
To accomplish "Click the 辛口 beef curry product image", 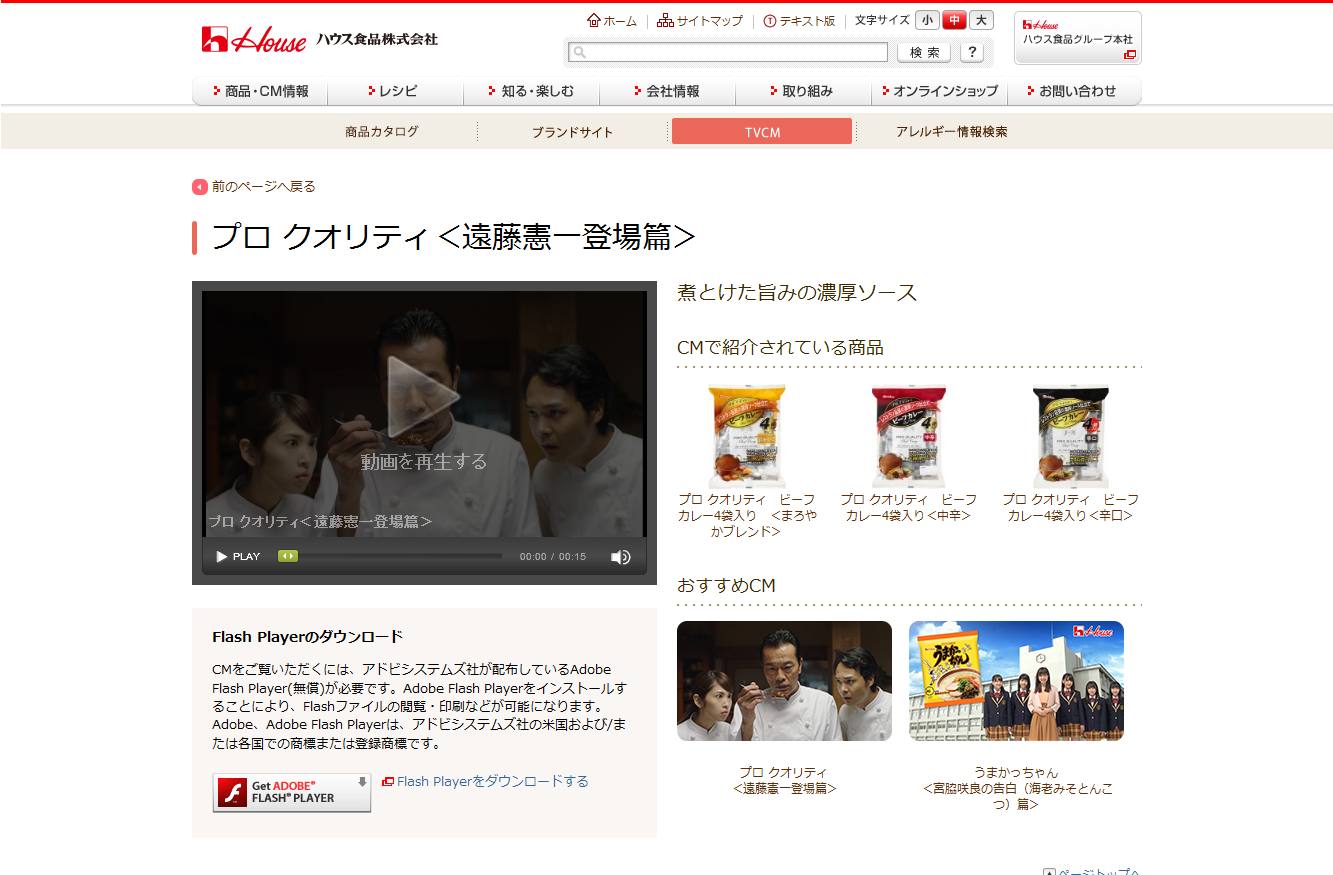I will (1071, 436).
